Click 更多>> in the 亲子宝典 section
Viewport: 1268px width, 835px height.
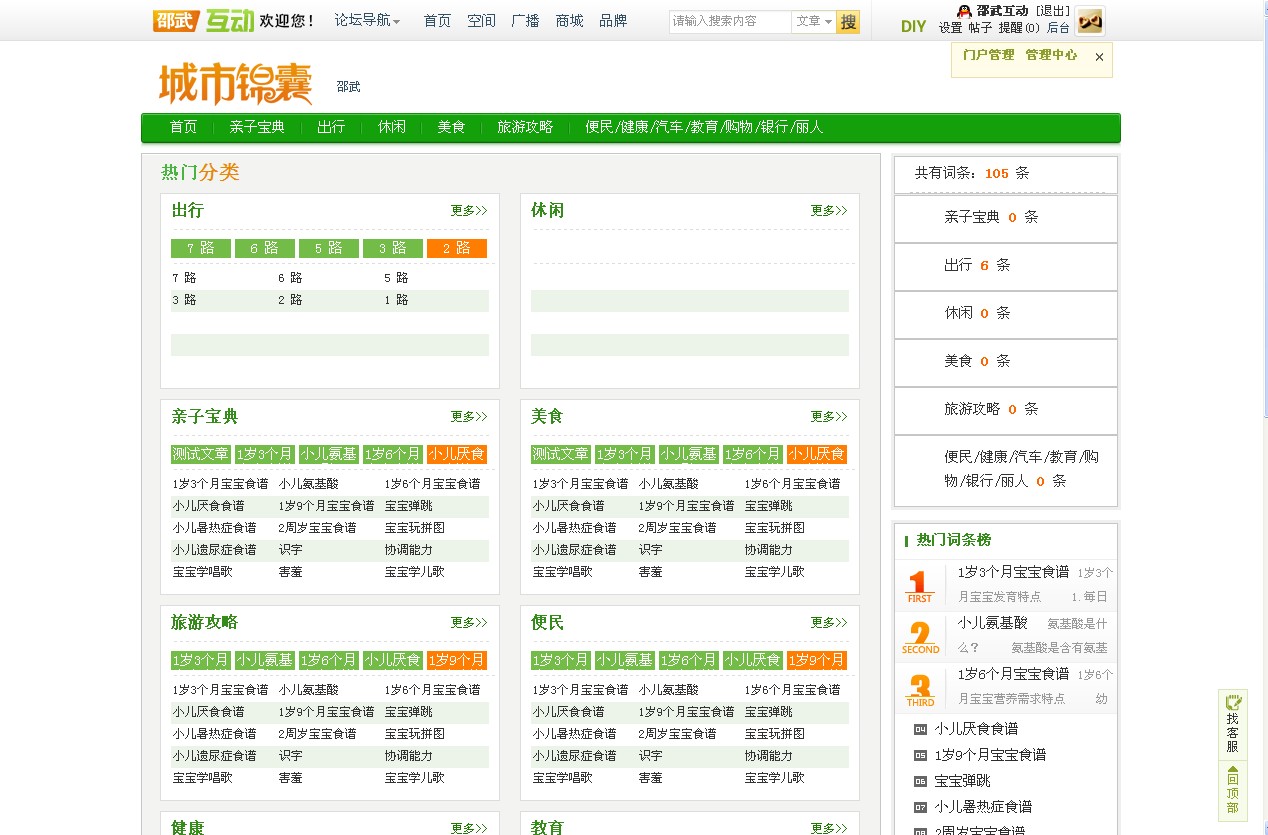click(469, 417)
